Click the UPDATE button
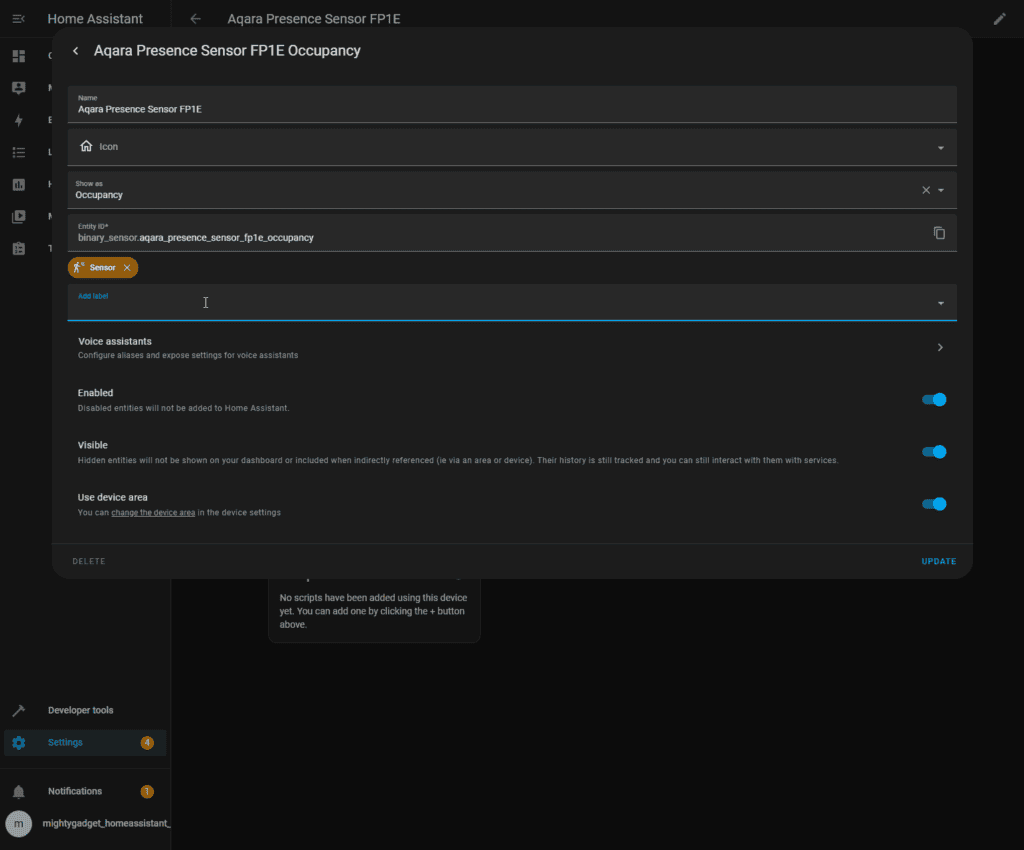Screen dimensions: 1024x850 (x=938, y=562)
